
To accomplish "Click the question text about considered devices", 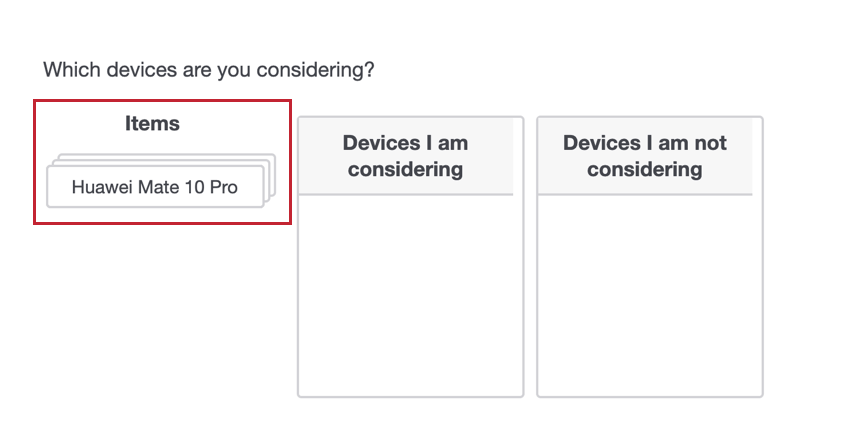I will point(208,70).
